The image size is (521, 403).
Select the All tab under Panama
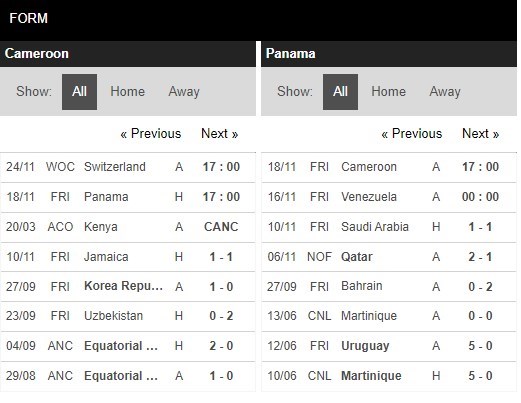pyautogui.click(x=340, y=92)
